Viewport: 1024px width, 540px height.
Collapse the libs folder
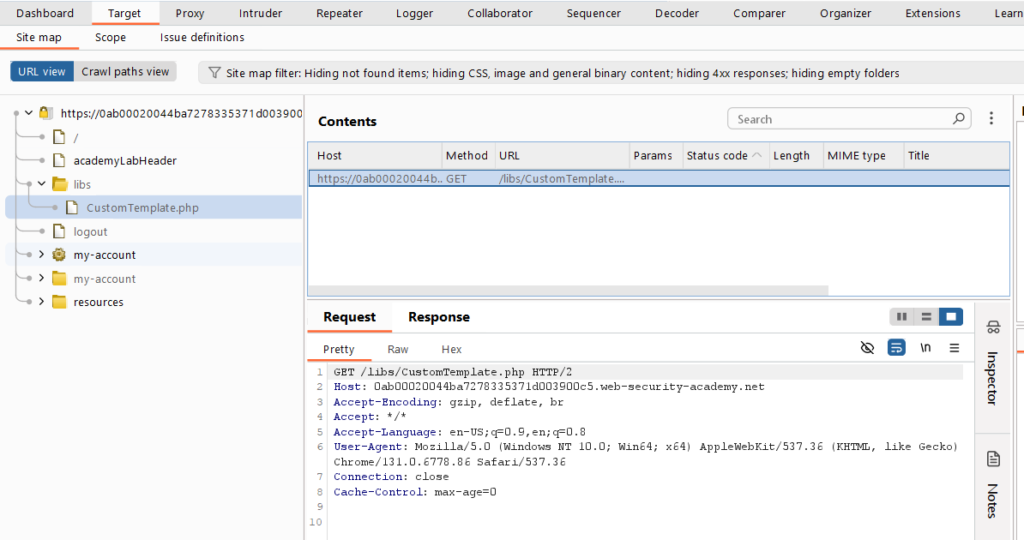(41, 184)
